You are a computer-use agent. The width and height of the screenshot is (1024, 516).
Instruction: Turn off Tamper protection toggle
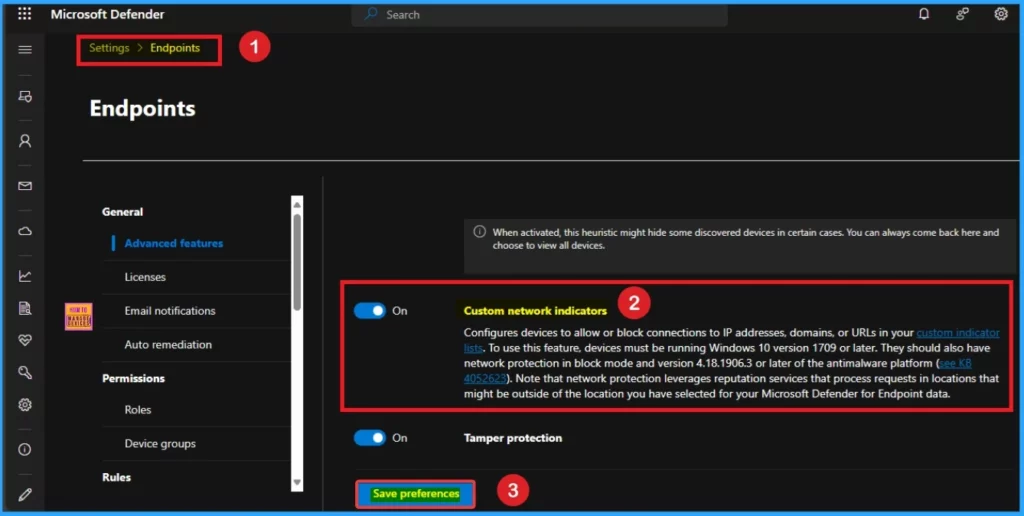click(370, 438)
